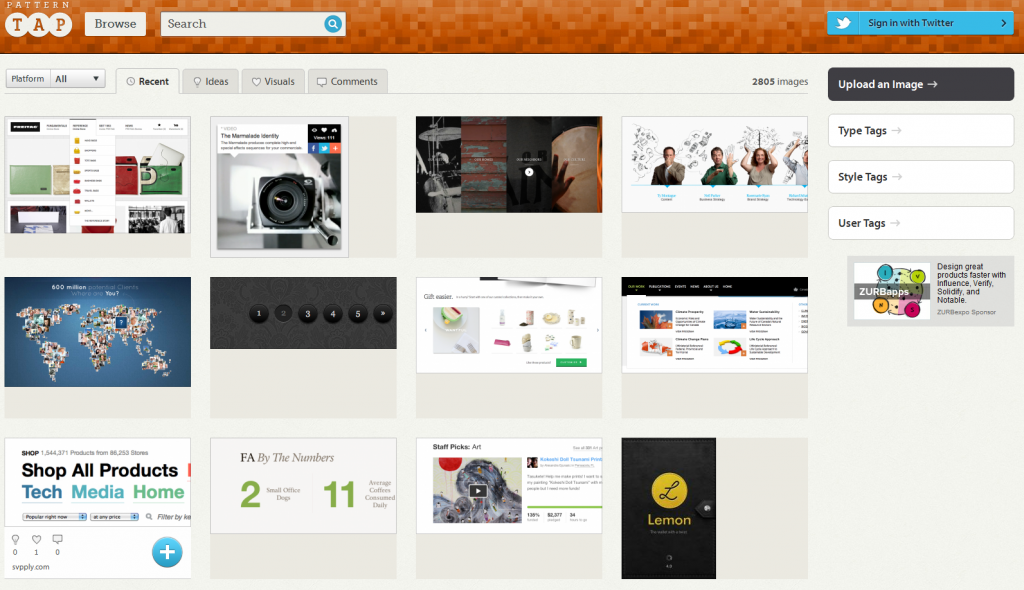Open the bag shop thumbnail with green and red bags
The height and width of the screenshot is (590, 1024).
coord(98,175)
